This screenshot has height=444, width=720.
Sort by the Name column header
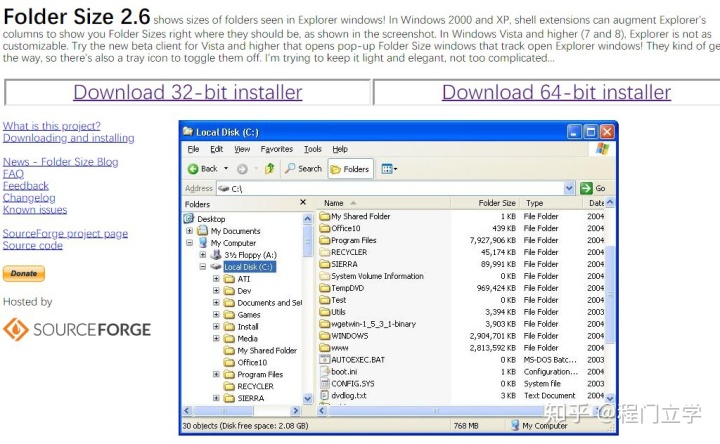383,202
